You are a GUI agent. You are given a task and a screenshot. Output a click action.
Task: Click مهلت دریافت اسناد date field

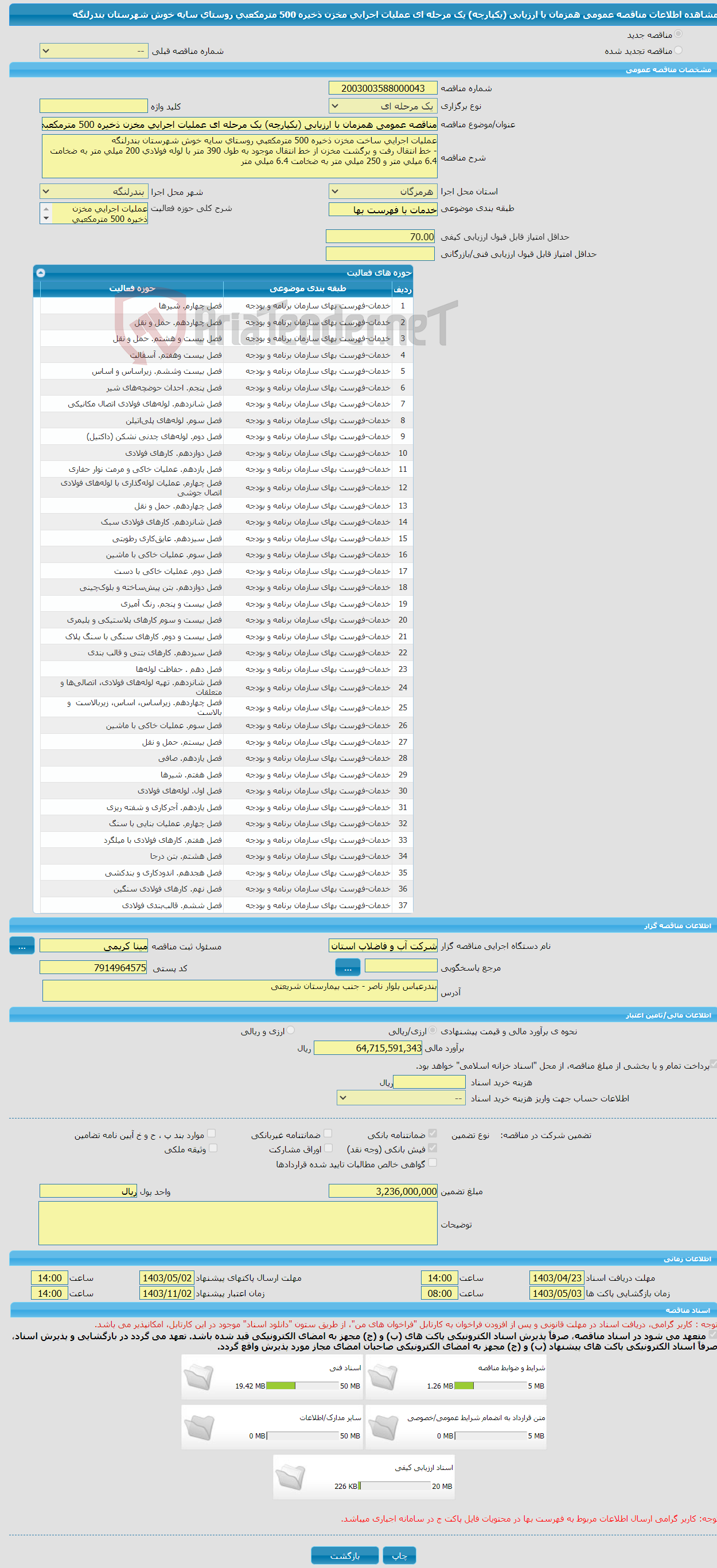558,1278
